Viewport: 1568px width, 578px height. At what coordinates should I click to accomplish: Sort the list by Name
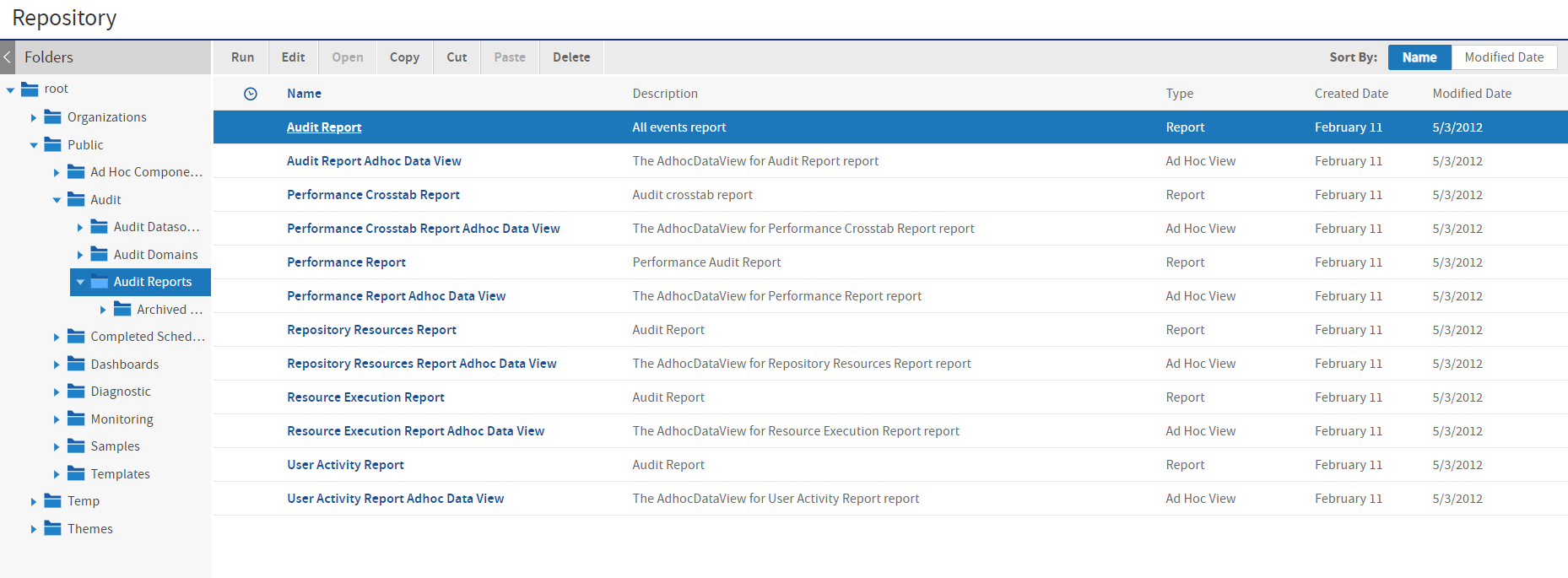point(1419,57)
